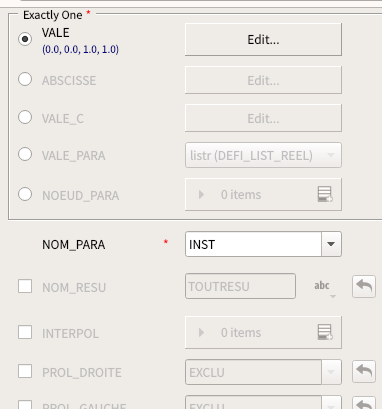The height and width of the screenshot is (409, 382).
Task: Click the abc text mode icon
Action: [x=322, y=286]
